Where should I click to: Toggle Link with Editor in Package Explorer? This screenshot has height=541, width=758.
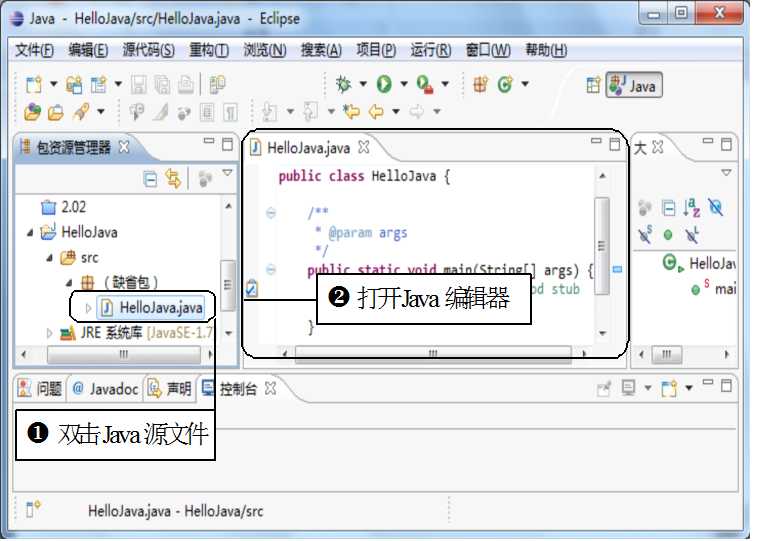click(173, 179)
